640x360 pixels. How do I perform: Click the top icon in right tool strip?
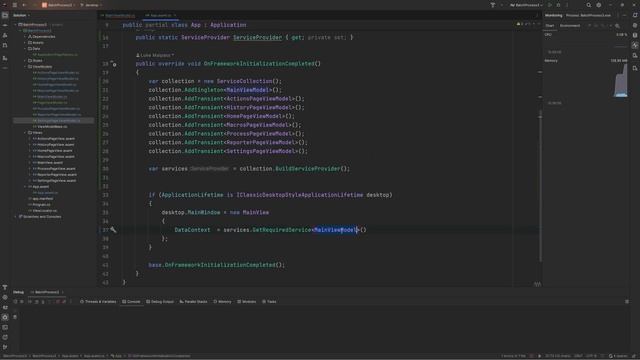[x=635, y=15]
